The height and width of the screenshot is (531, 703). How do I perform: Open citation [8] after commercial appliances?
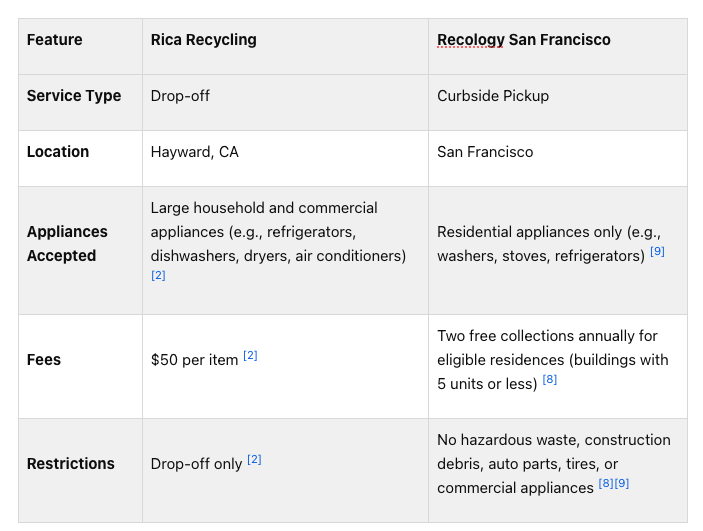click(x=606, y=483)
